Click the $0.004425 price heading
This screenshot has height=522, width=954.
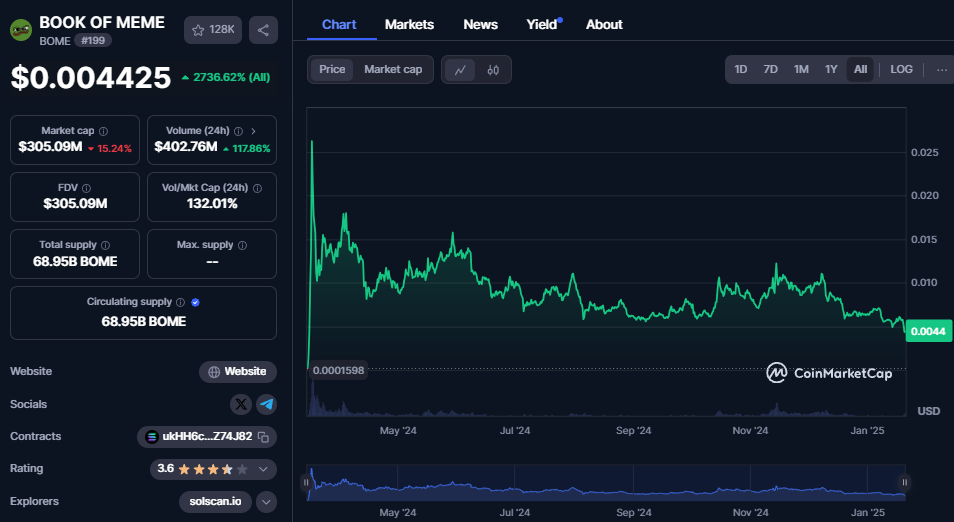(x=91, y=78)
